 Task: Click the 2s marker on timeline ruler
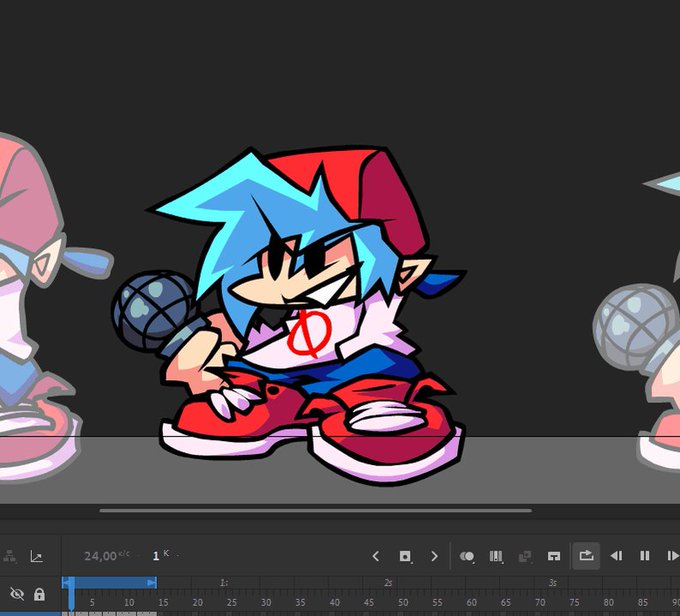pos(388,583)
